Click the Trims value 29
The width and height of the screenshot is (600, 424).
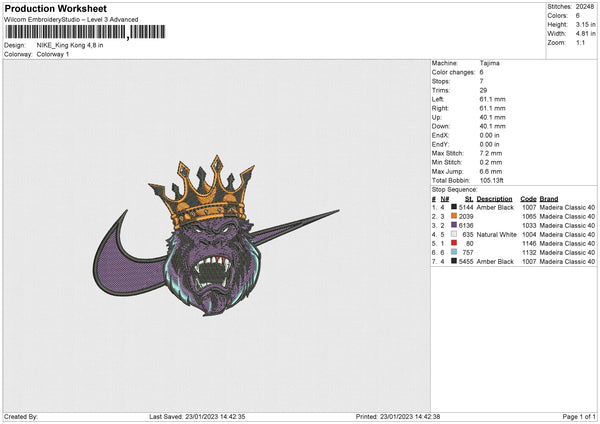tap(483, 90)
